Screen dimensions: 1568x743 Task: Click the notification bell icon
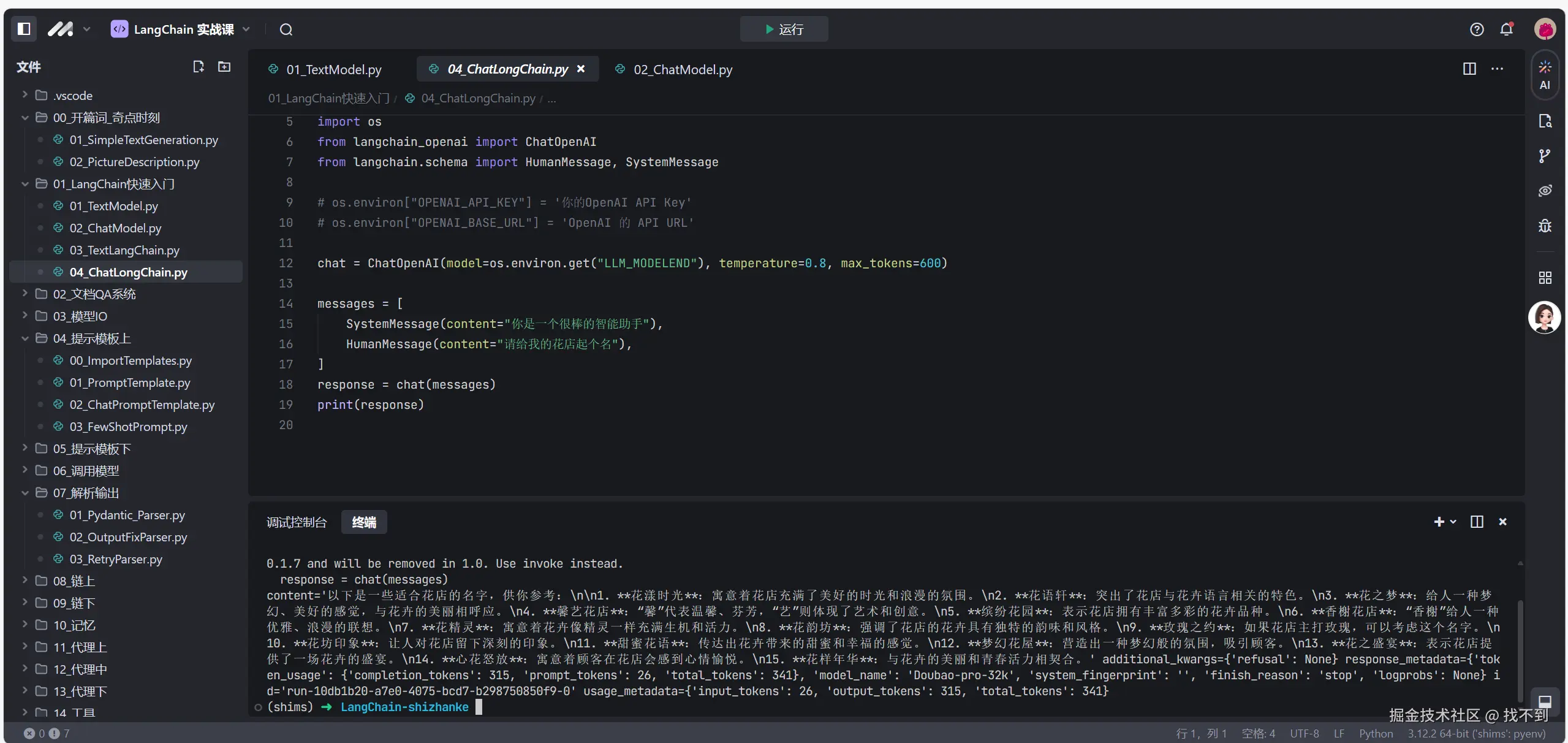coord(1506,29)
